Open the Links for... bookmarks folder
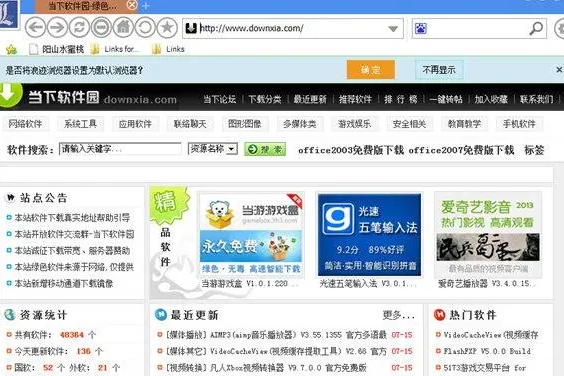Viewport: 564px width, 376px height. coord(114,49)
